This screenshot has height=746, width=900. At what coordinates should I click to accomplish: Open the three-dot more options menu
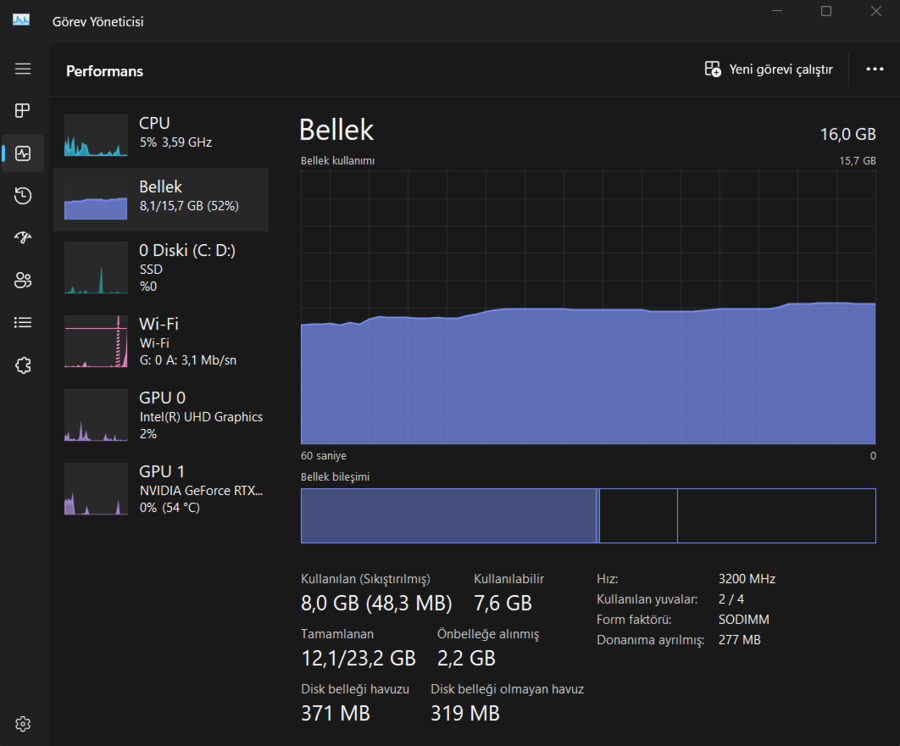pyautogui.click(x=874, y=69)
